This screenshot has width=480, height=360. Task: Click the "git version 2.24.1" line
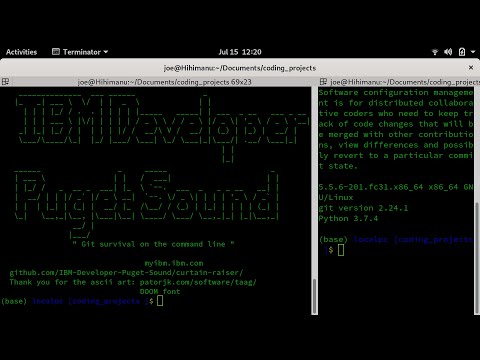[x=363, y=208]
